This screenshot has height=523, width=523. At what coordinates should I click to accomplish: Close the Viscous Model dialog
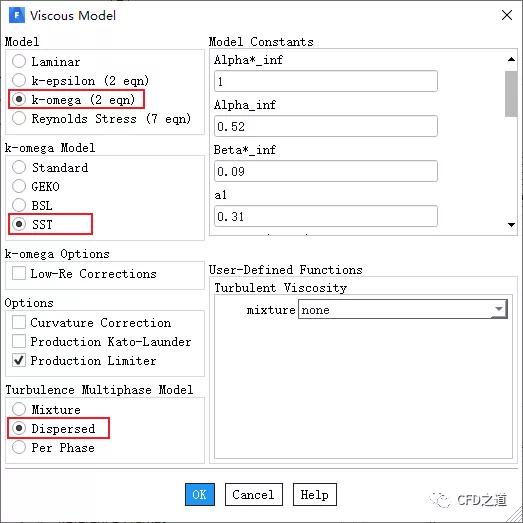[507, 15]
